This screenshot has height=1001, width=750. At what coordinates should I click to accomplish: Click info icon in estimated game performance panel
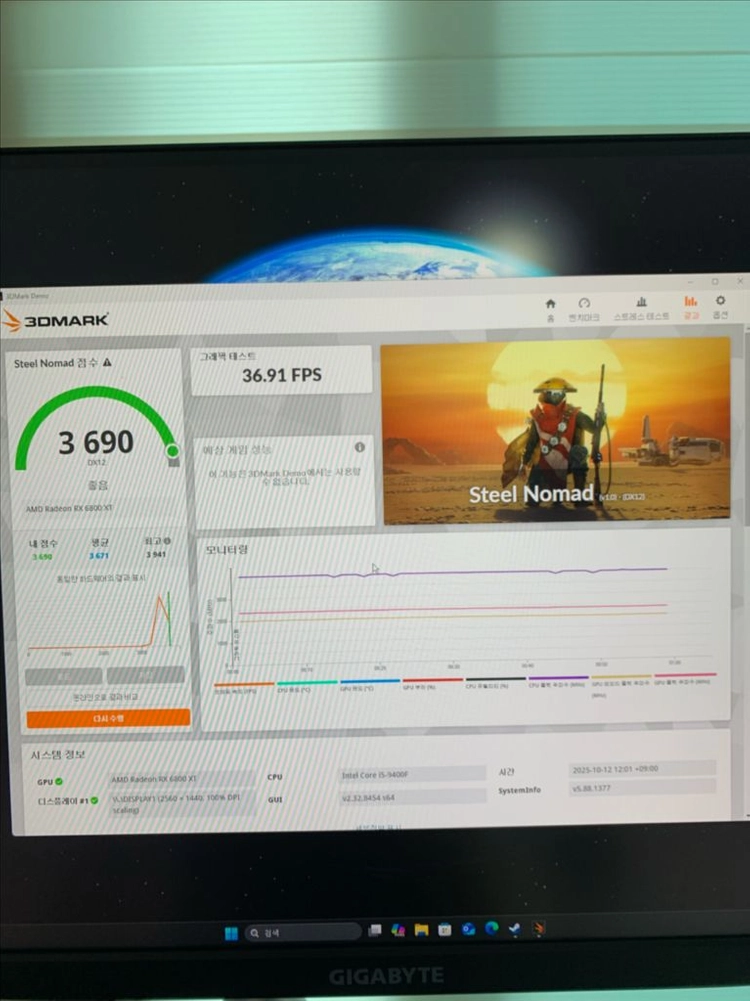click(x=360, y=447)
